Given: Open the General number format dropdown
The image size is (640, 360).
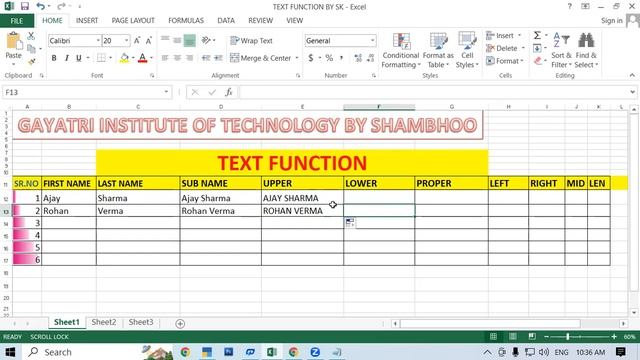Looking at the screenshot, I should [x=372, y=40].
